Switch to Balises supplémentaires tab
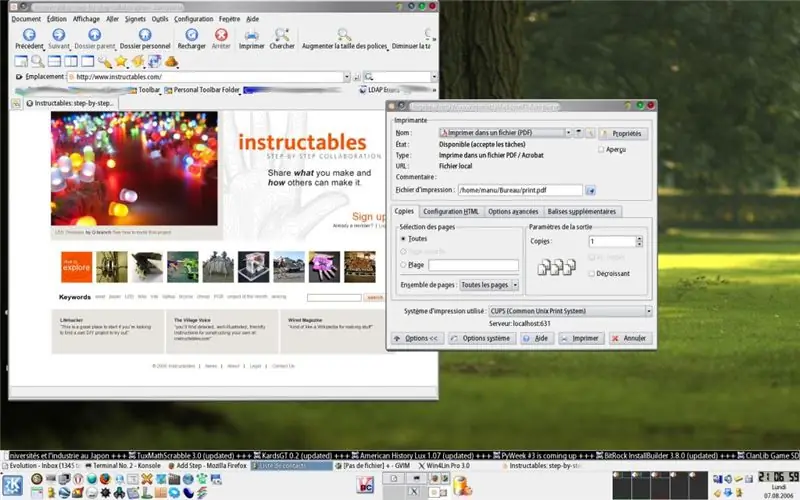800x500 pixels. (582, 211)
